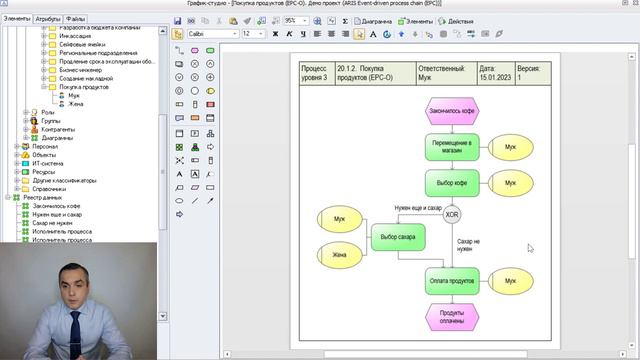Select the XOR operator on the diagram
Screen dimensions: 640x360
click(x=452, y=215)
